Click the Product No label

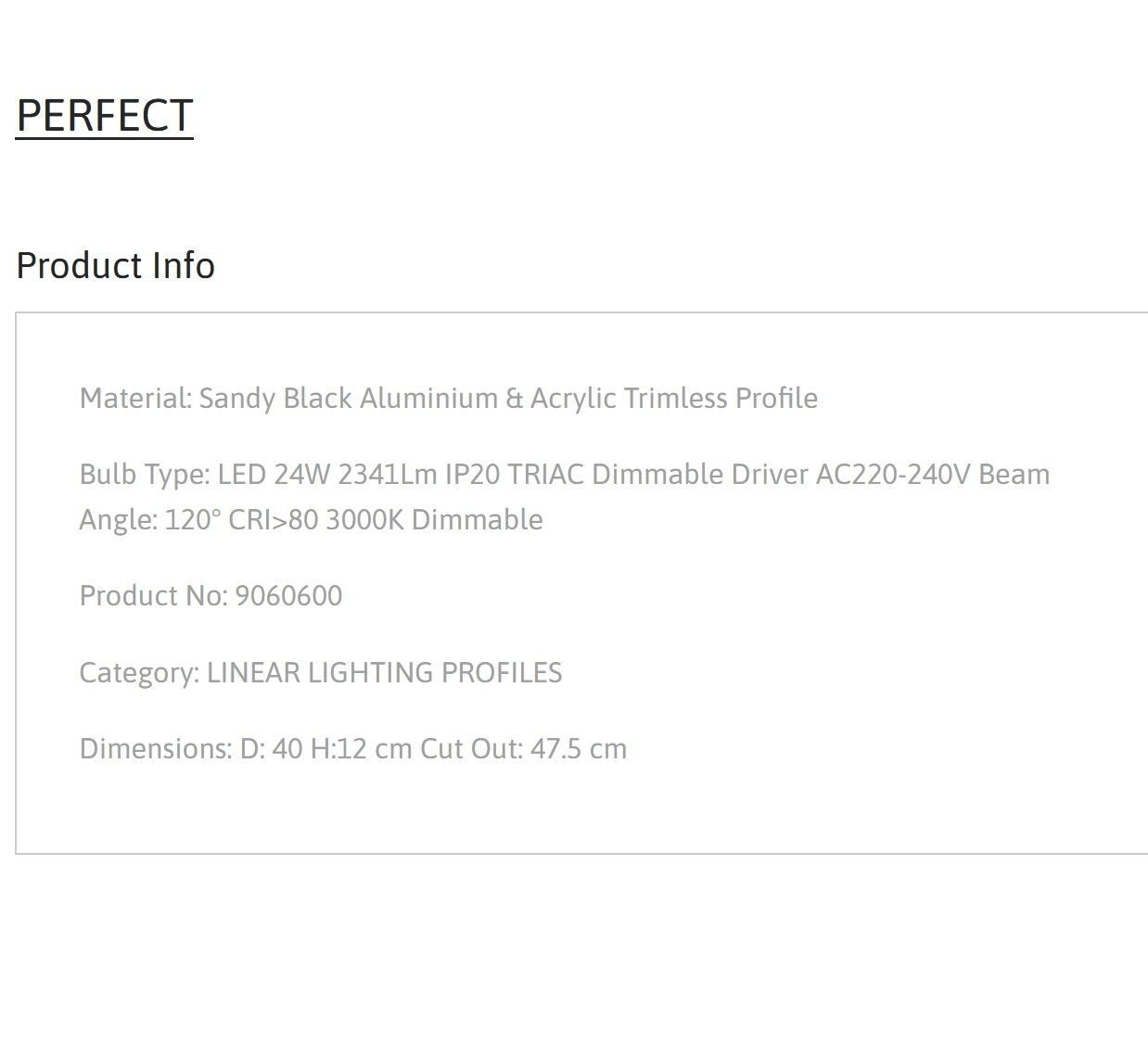[x=153, y=595]
